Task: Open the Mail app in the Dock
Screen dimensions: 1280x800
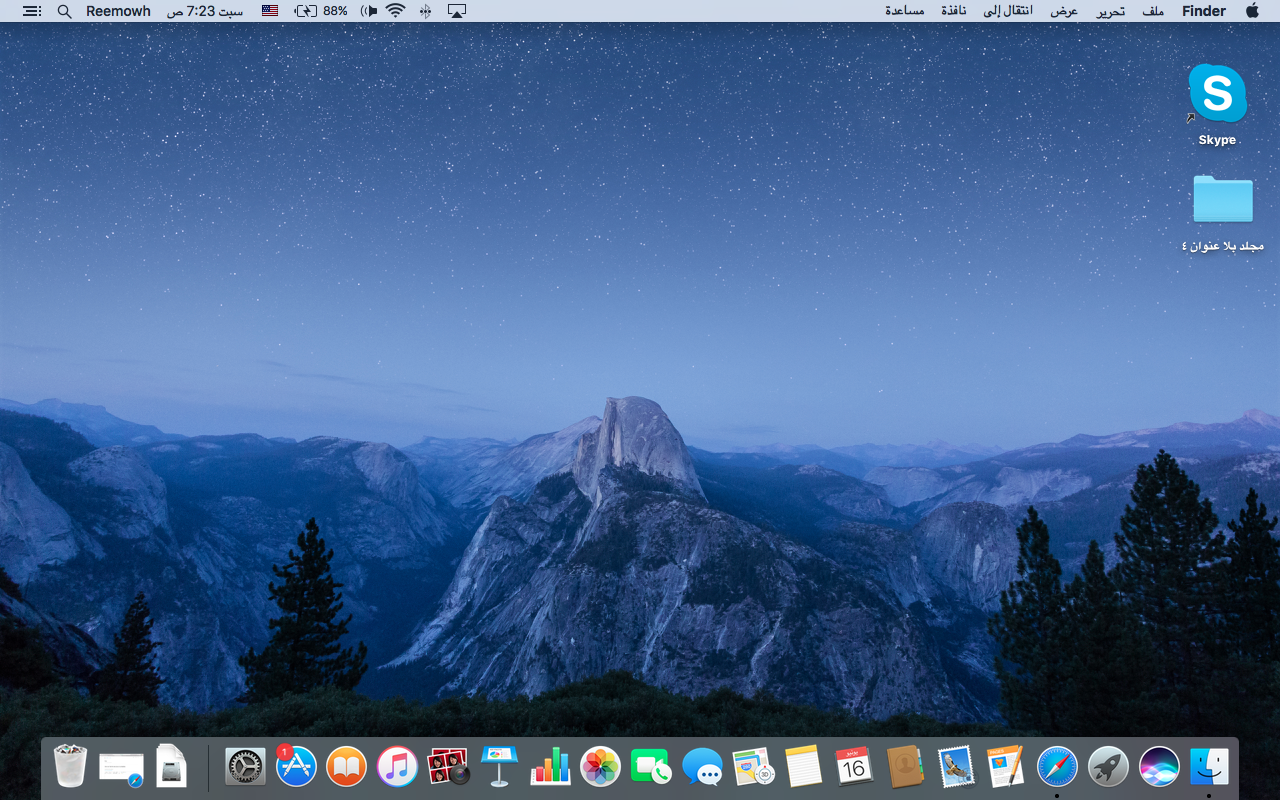Action: [x=956, y=767]
